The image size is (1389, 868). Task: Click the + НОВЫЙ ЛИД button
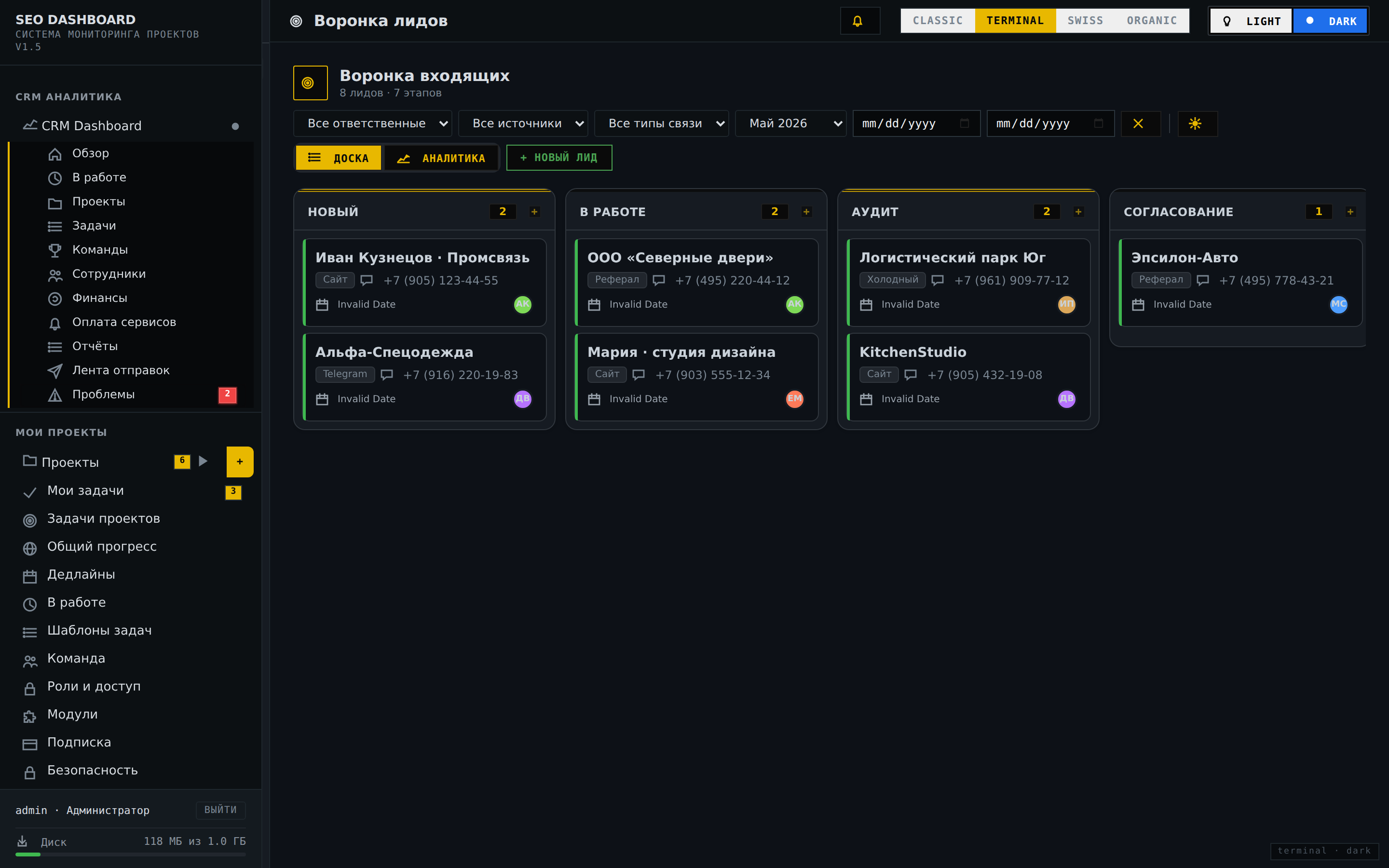coord(559,157)
